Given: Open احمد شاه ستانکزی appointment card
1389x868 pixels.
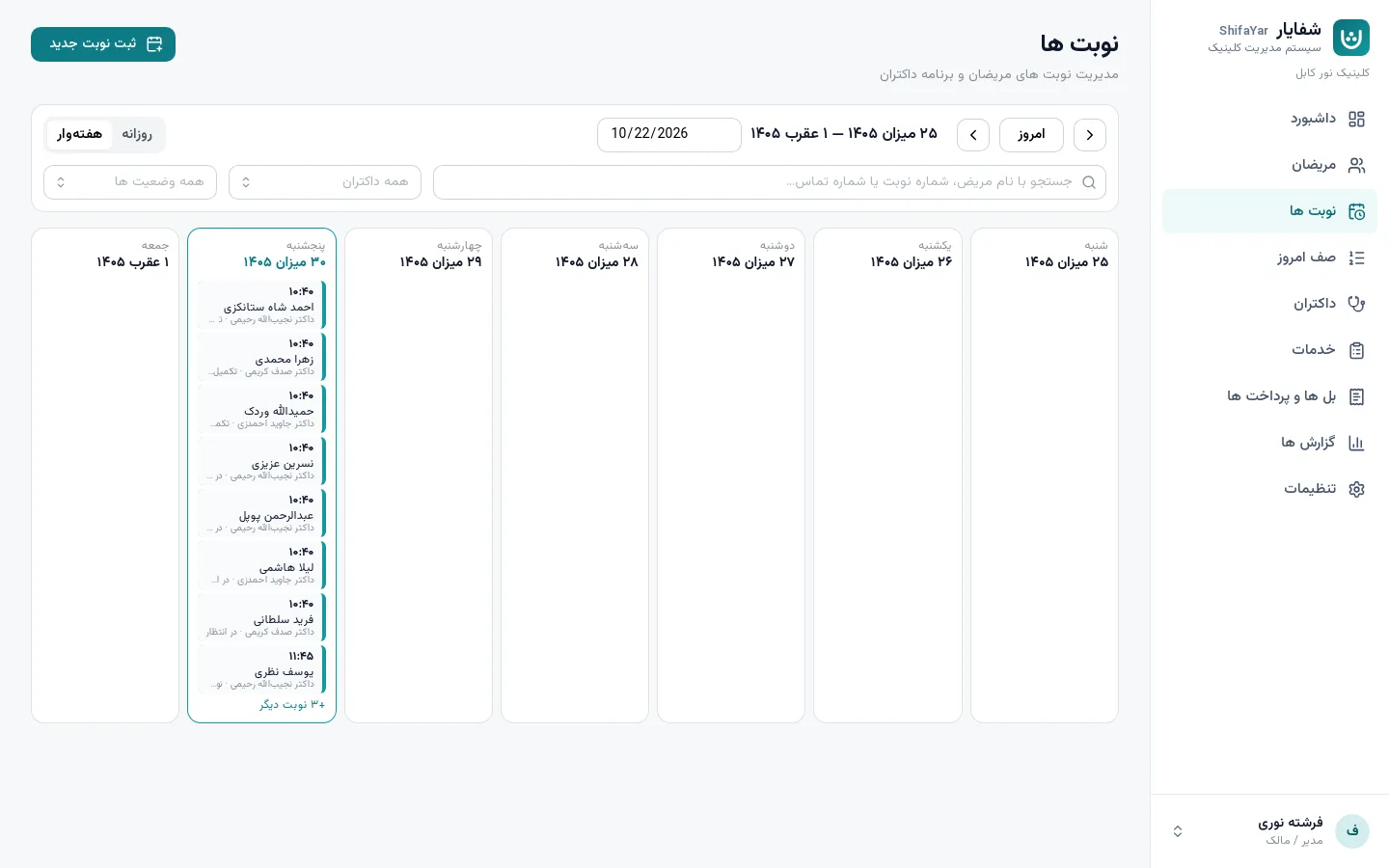Looking at the screenshot, I should coord(261,305).
